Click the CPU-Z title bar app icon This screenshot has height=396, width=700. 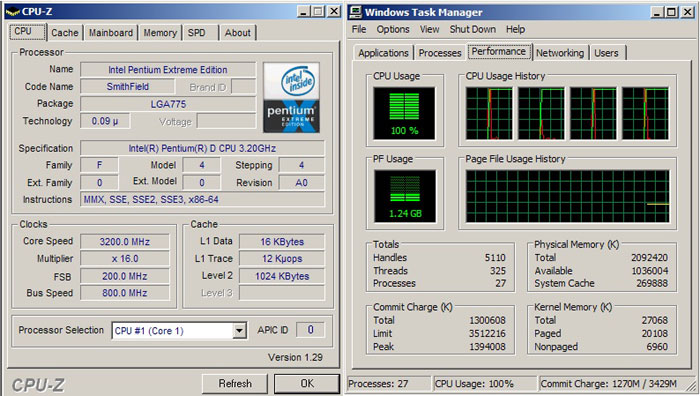13,12
